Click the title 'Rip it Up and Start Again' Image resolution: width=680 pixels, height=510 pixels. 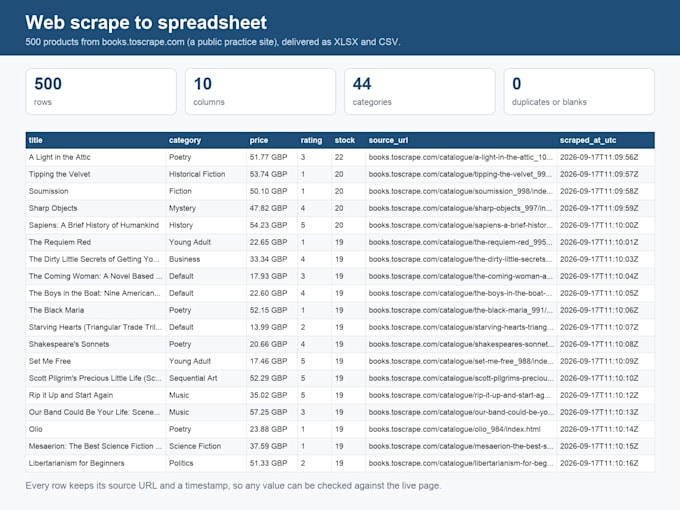[71, 395]
